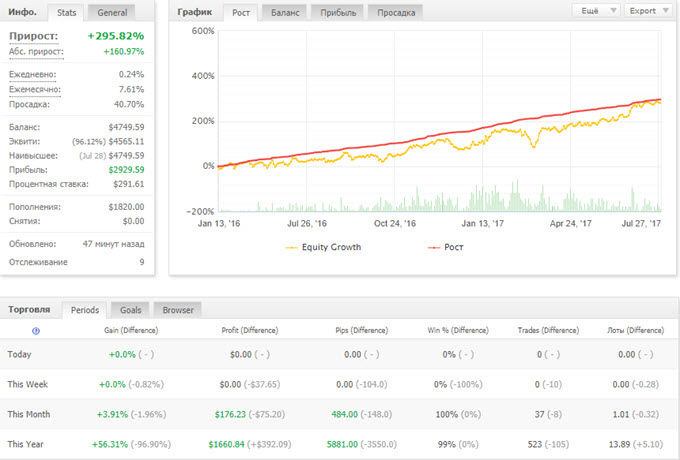Click the Просадка 40.70% value

(129, 104)
